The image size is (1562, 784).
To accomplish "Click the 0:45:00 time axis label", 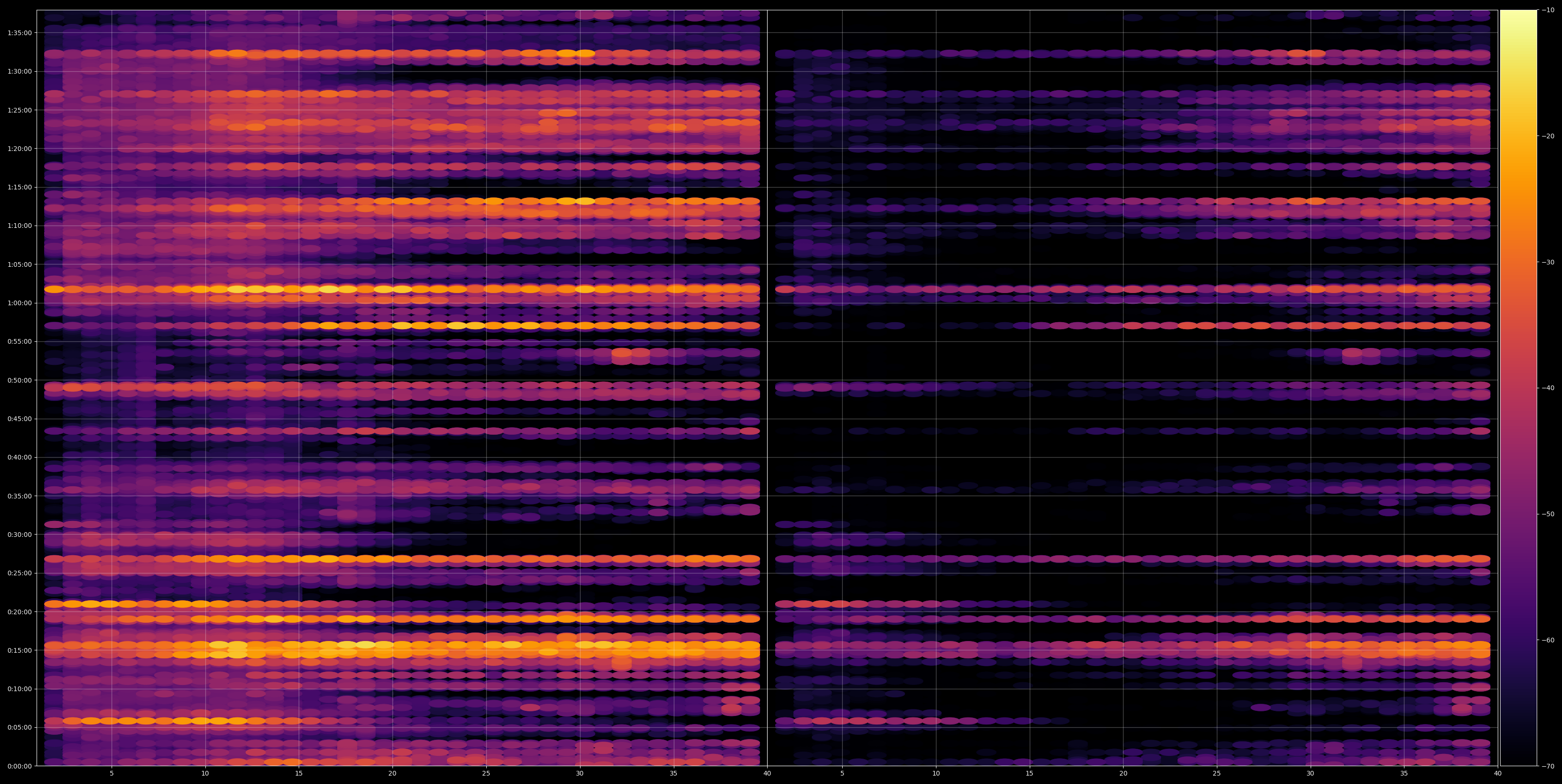I will (19, 418).
